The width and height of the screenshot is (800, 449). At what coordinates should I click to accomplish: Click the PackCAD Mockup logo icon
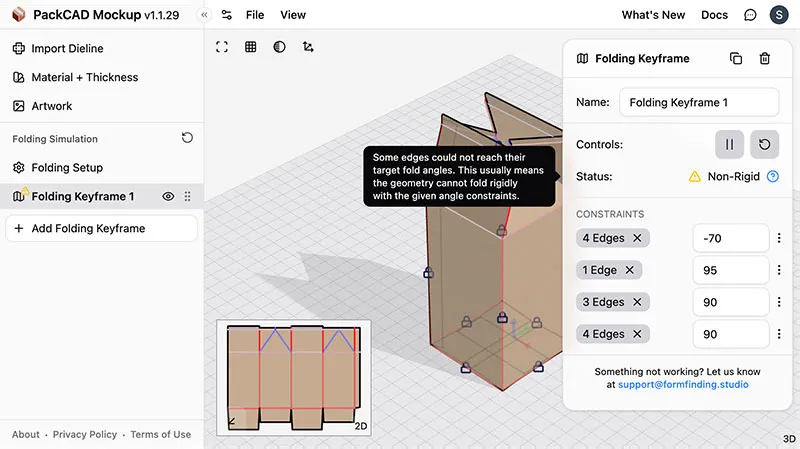[x=19, y=15]
